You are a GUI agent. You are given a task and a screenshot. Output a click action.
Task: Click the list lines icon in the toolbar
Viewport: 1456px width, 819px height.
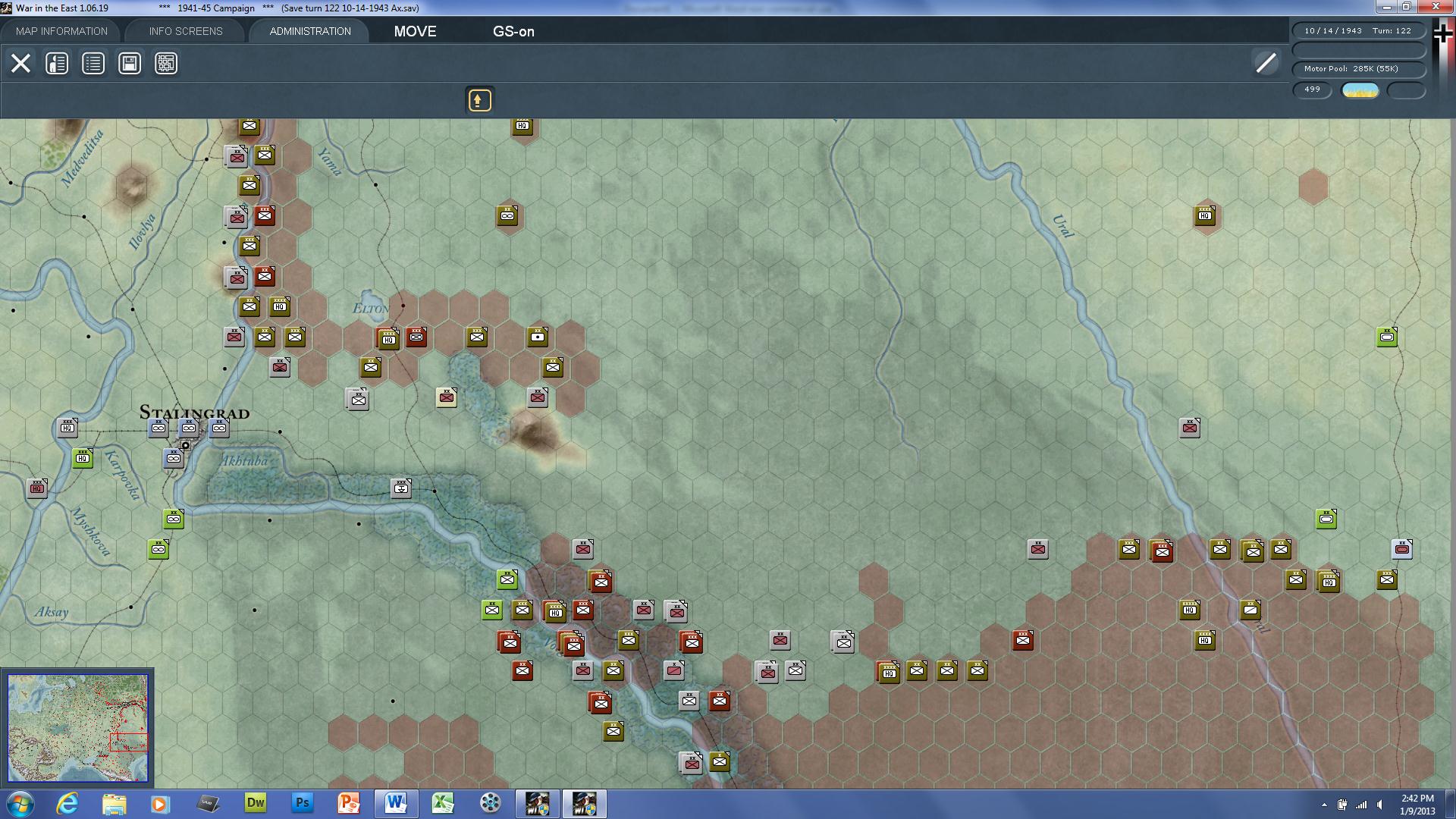tap(93, 63)
